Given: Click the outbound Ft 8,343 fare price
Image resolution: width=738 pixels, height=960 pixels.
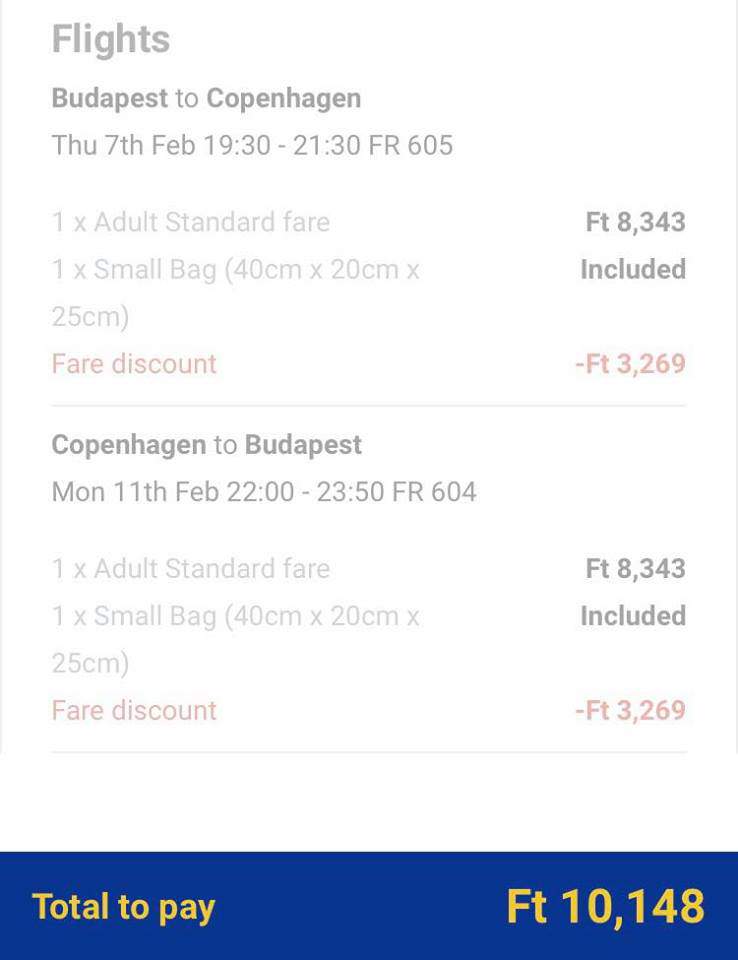Looking at the screenshot, I should [x=636, y=222].
